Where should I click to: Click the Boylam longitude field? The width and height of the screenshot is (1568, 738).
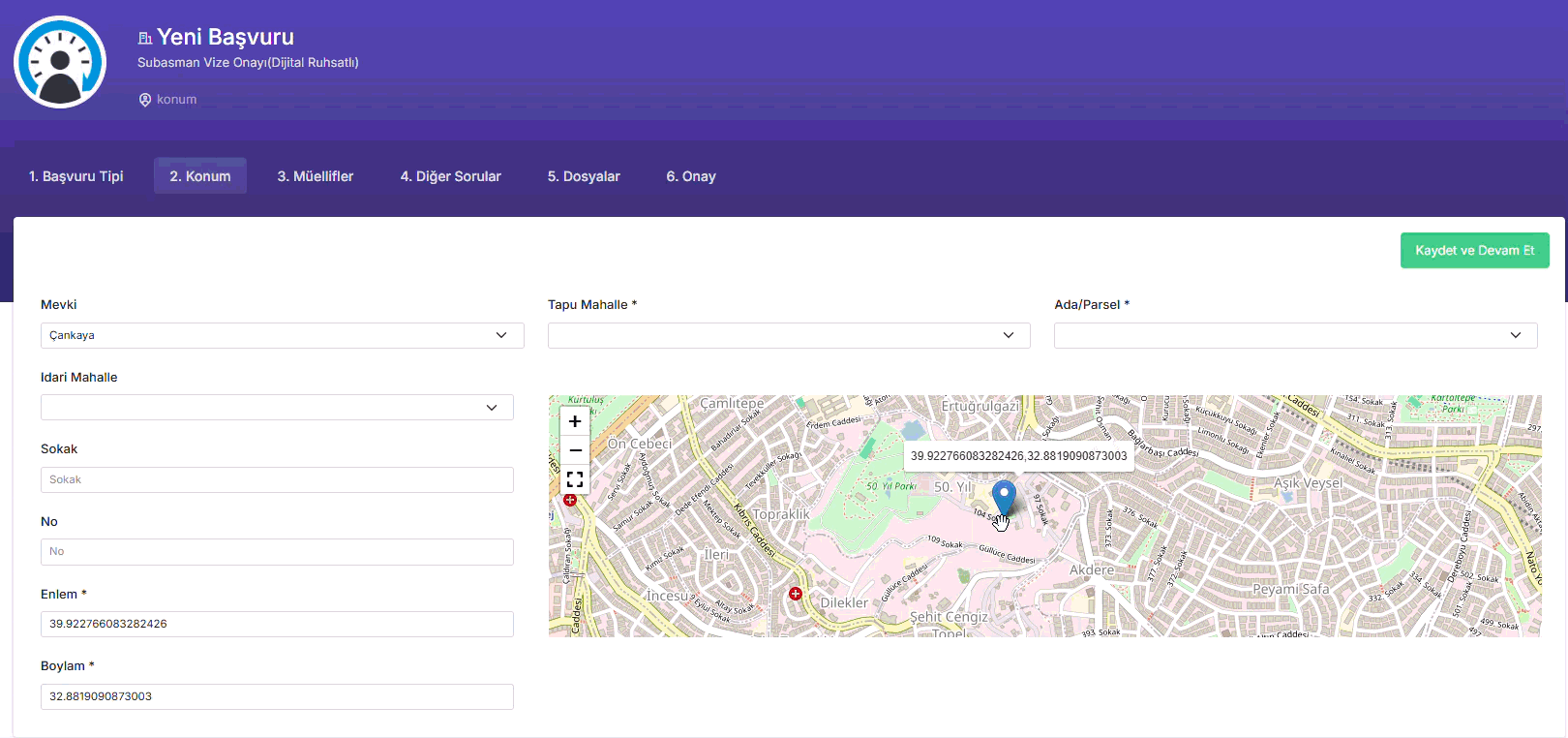(277, 696)
